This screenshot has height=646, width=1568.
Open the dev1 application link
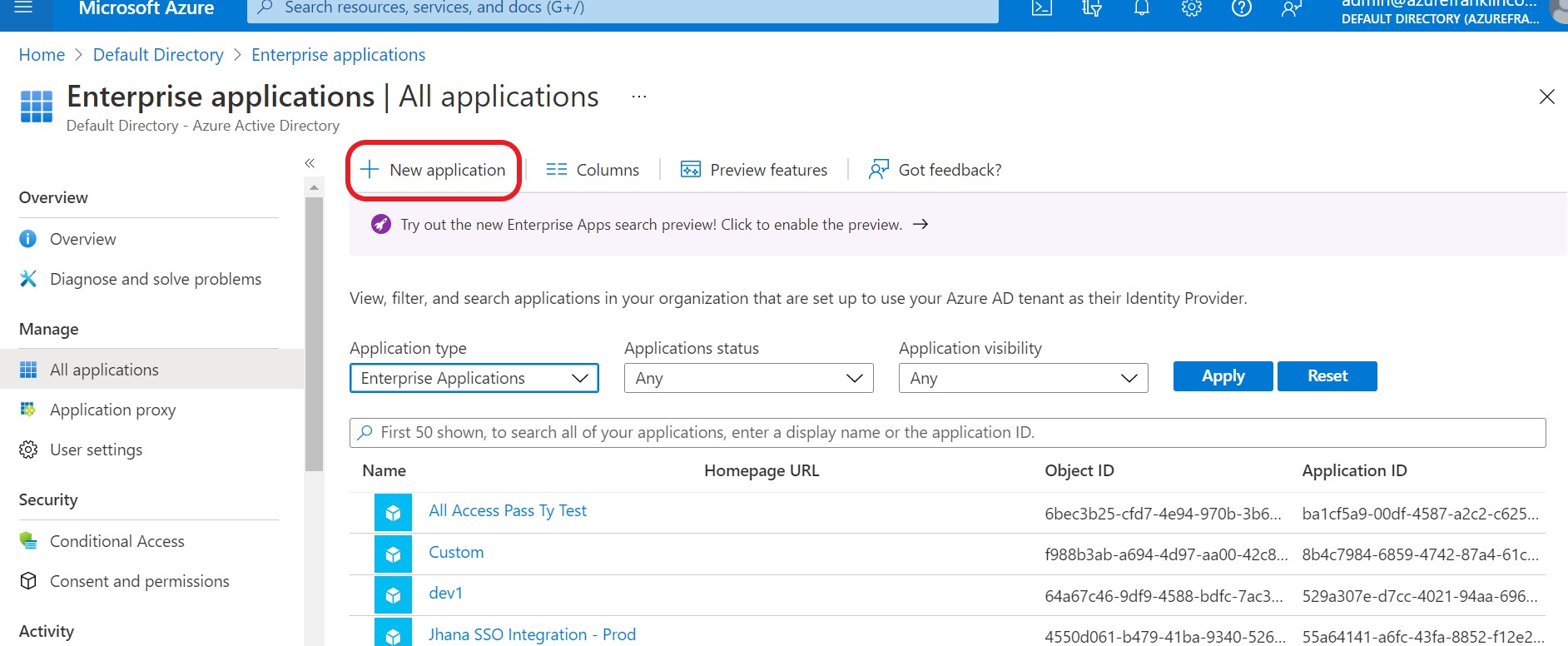click(x=445, y=593)
